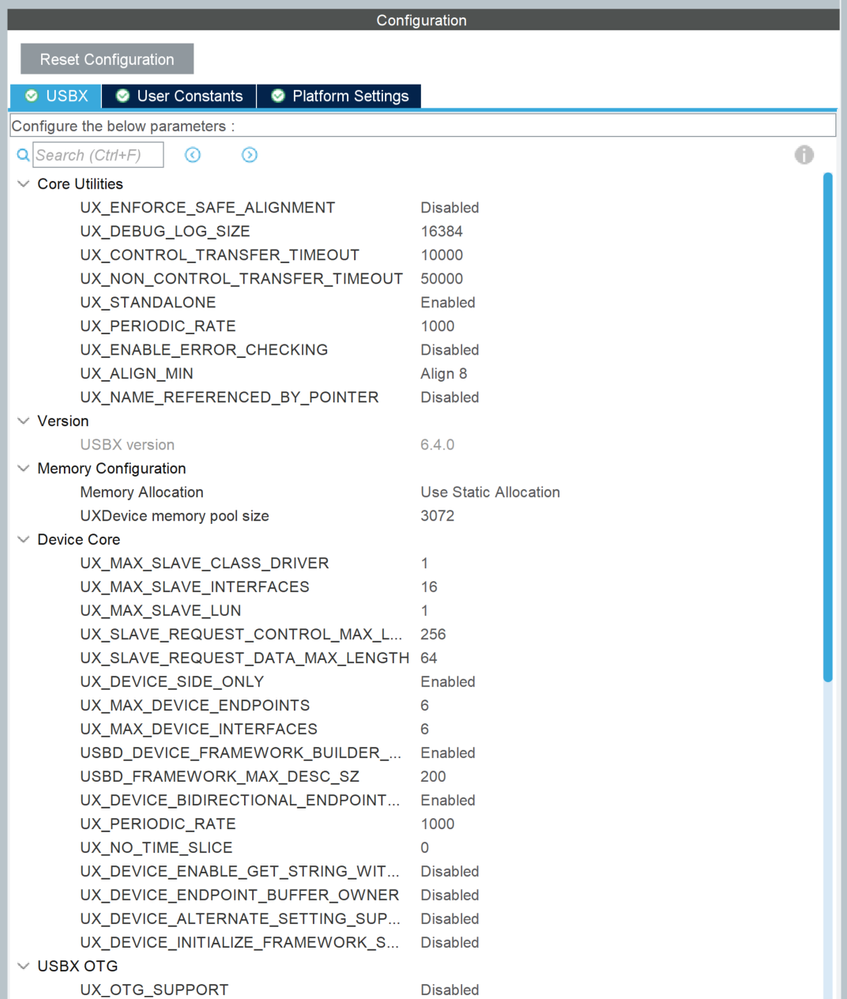Change UX_STANDALONE Enabled value

tap(447, 303)
